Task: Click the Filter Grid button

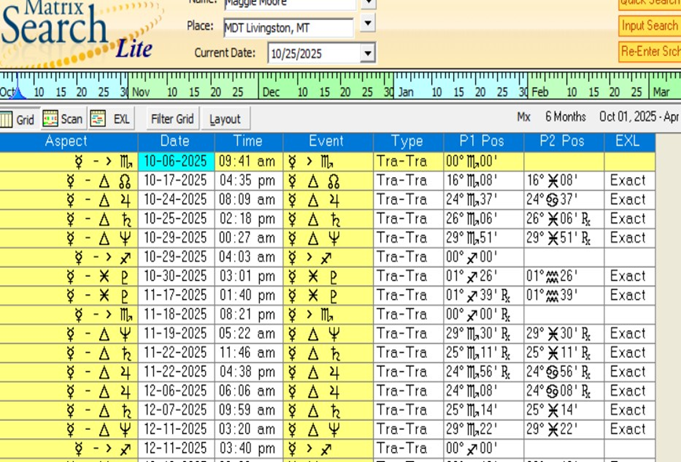Action: [172, 119]
